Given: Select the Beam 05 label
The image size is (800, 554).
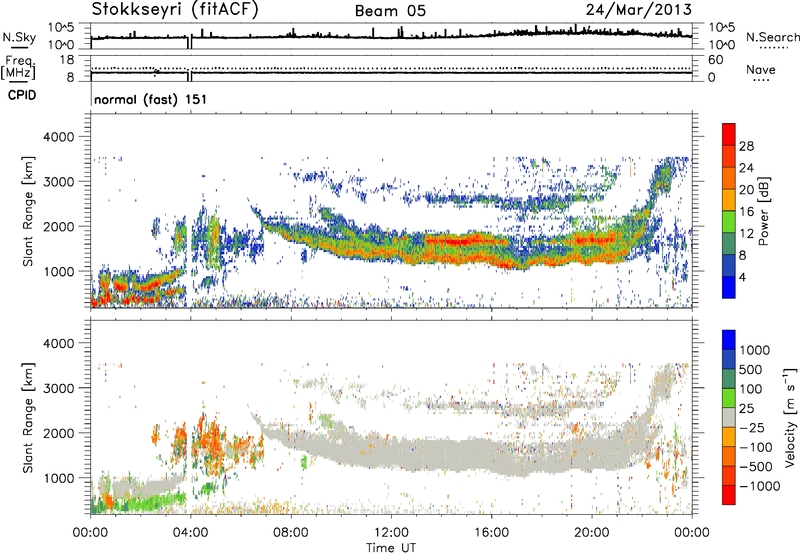Looking at the screenshot, I should click(x=390, y=11).
